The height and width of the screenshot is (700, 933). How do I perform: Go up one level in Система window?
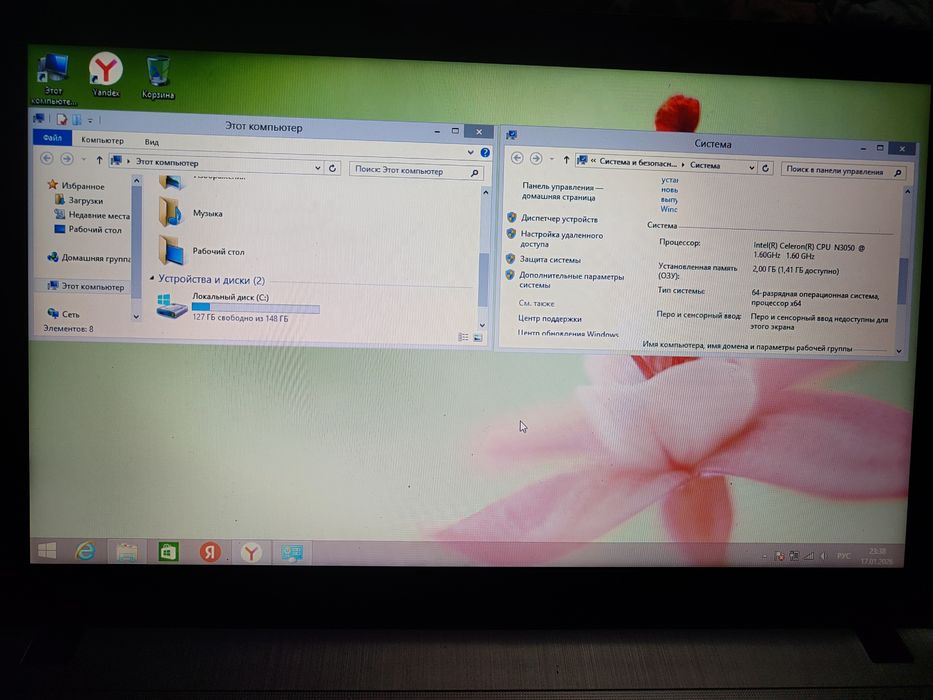566,160
